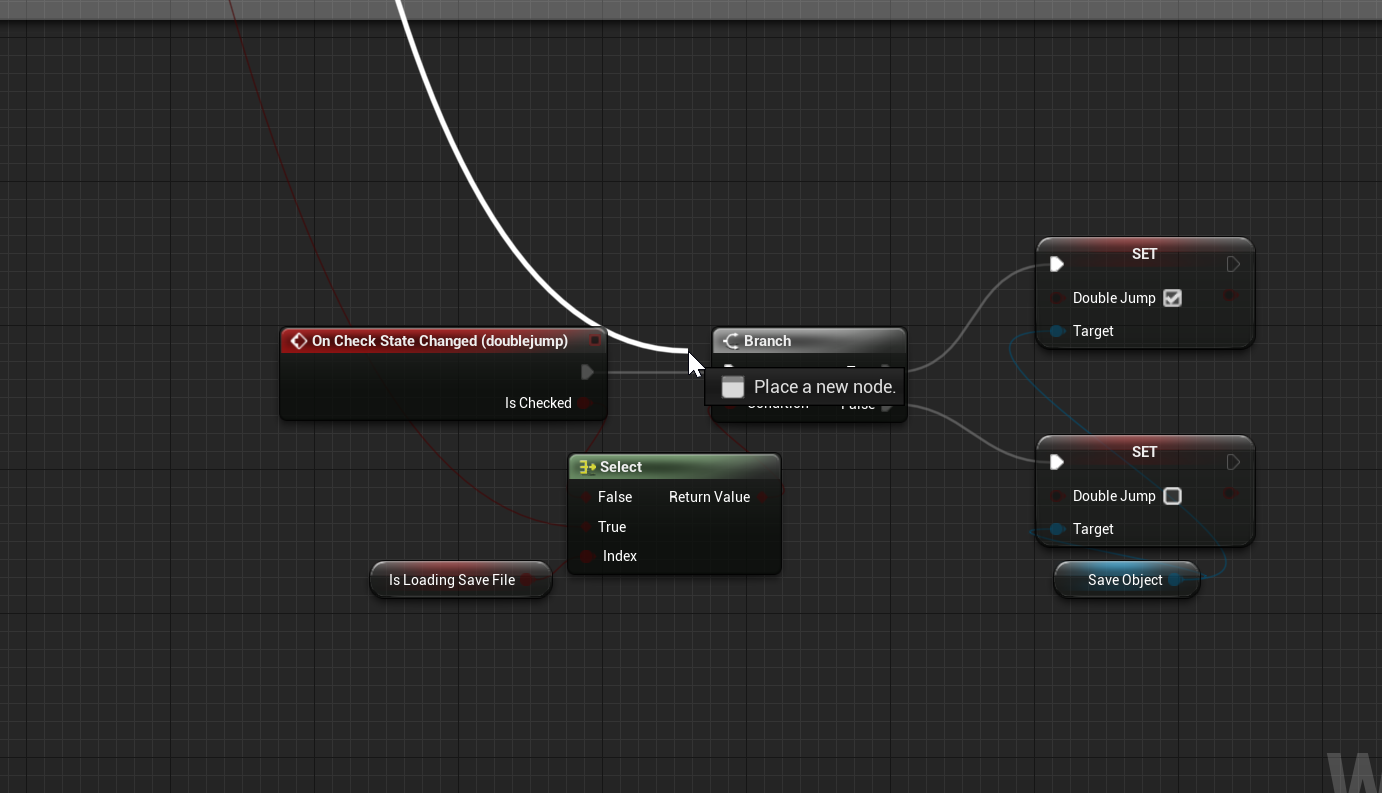Select the Is Loading Save File variable node

click(x=461, y=580)
